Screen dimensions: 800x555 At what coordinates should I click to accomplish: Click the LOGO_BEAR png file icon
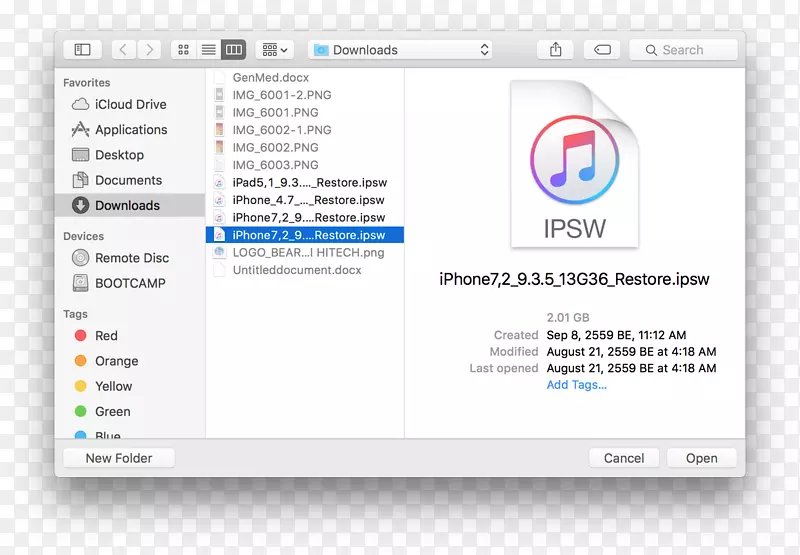(219, 252)
